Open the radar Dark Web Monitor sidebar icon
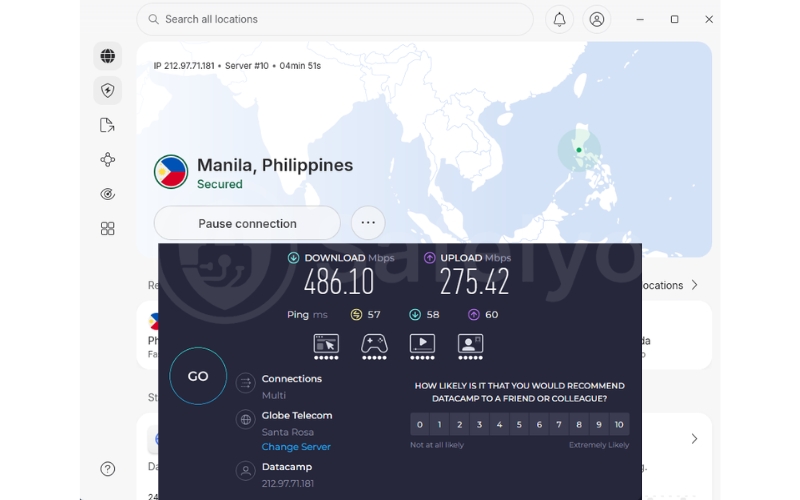 pyautogui.click(x=108, y=194)
